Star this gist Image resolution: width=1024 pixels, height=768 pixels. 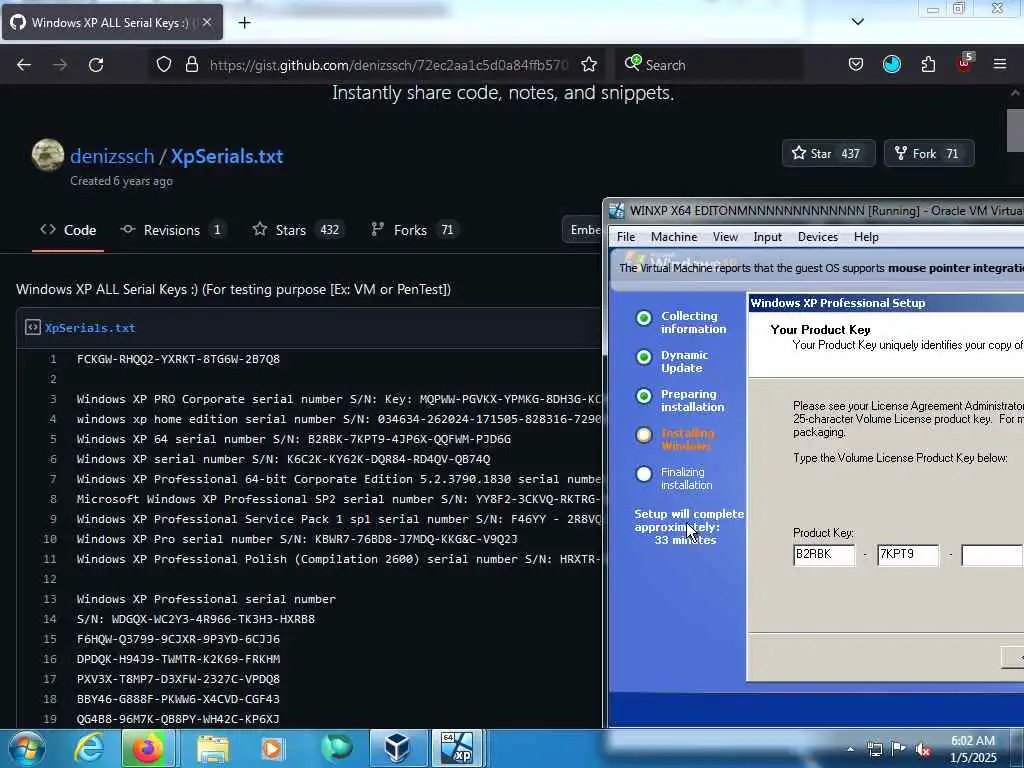[x=828, y=153]
